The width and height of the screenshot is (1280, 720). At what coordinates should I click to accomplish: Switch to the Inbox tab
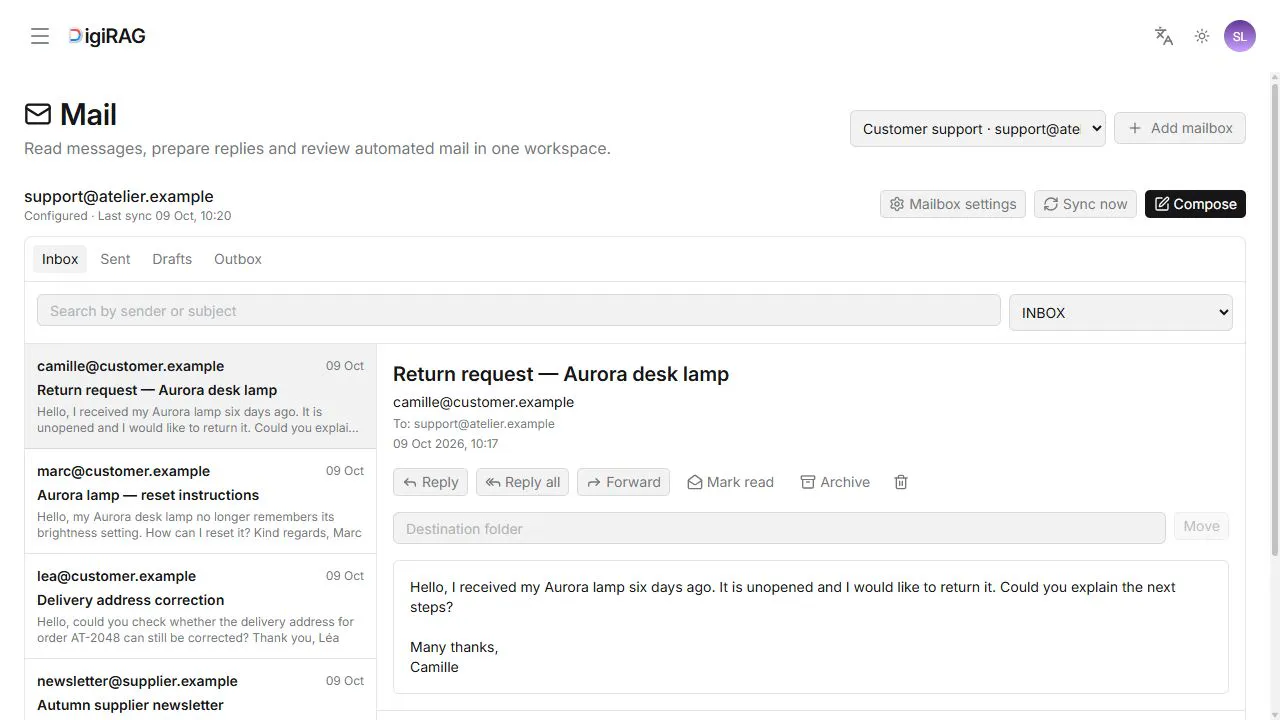pyautogui.click(x=60, y=259)
